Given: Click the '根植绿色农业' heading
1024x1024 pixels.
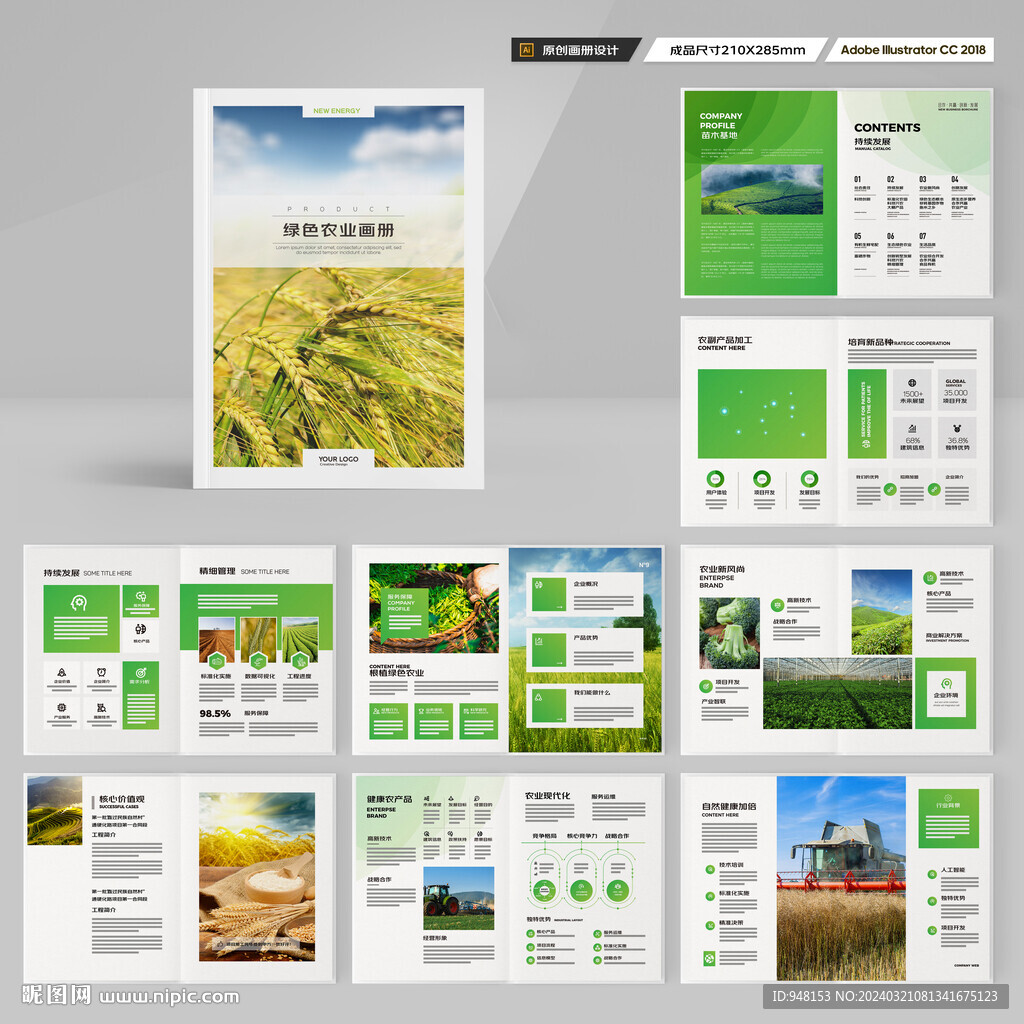Looking at the screenshot, I should tap(396, 673).
